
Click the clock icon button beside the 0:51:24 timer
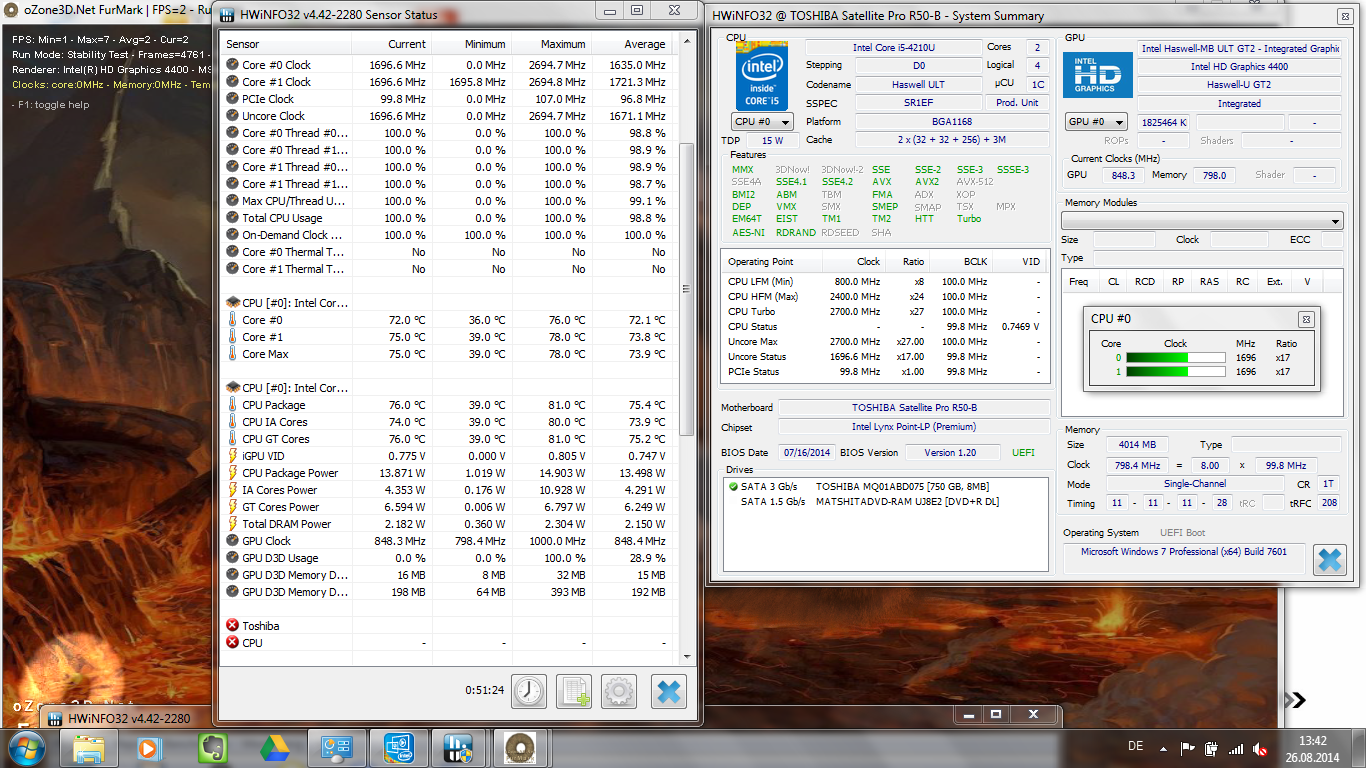[530, 691]
